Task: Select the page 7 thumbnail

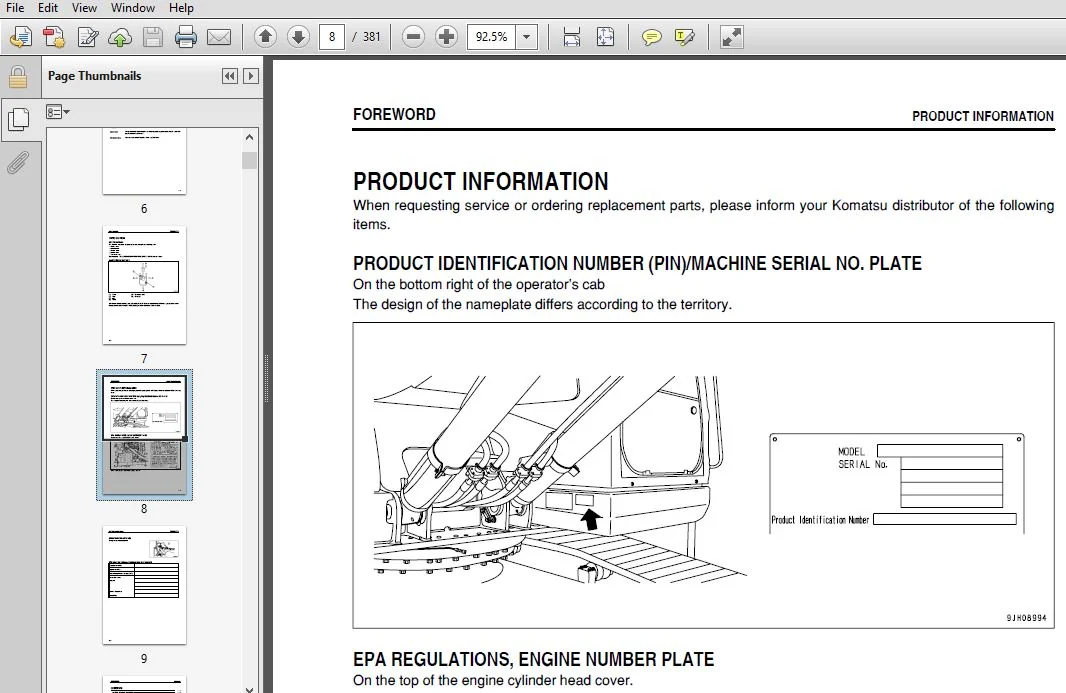Action: point(144,285)
